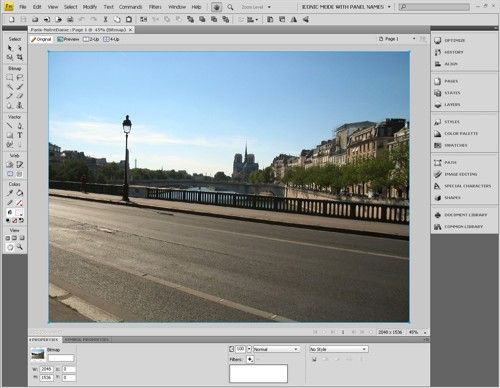Select the Eraser tool

tap(20, 96)
